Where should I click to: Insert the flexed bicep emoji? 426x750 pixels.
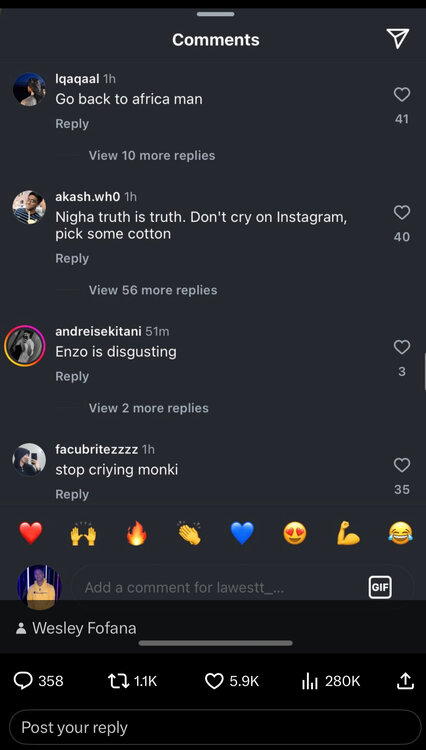pos(348,534)
